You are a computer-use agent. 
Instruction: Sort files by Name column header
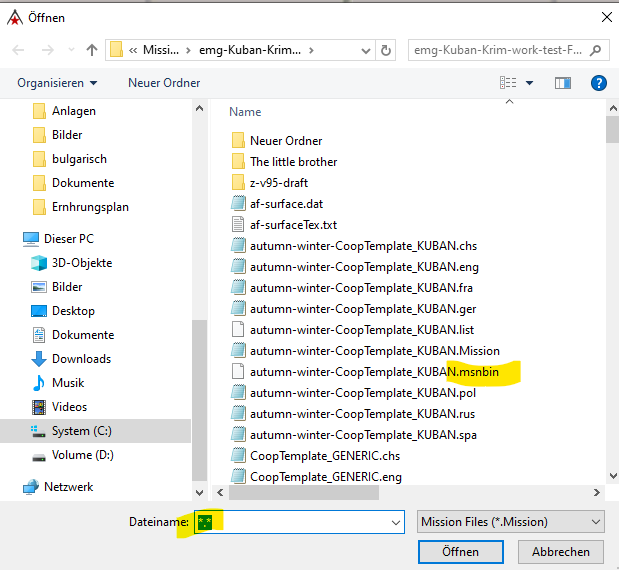245,112
